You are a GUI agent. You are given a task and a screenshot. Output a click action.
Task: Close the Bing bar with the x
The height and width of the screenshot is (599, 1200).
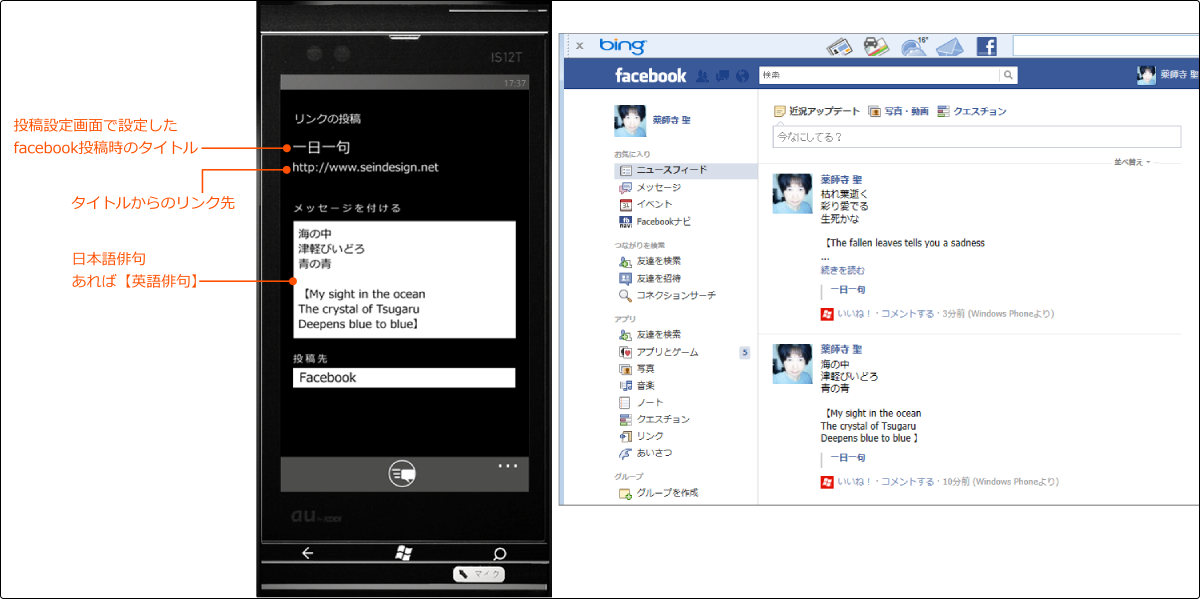click(x=580, y=46)
